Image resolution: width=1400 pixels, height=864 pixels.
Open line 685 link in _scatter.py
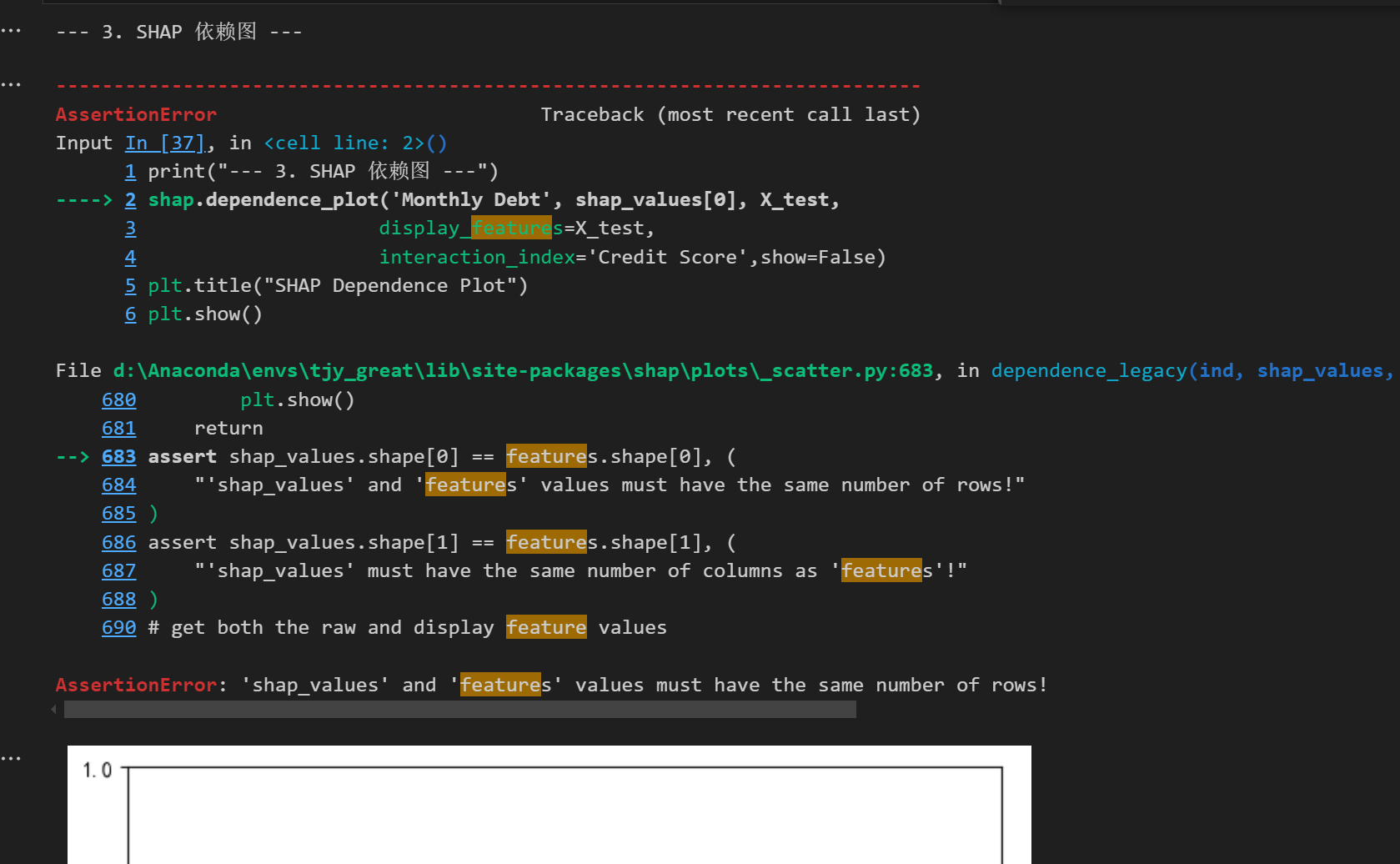coord(119,514)
